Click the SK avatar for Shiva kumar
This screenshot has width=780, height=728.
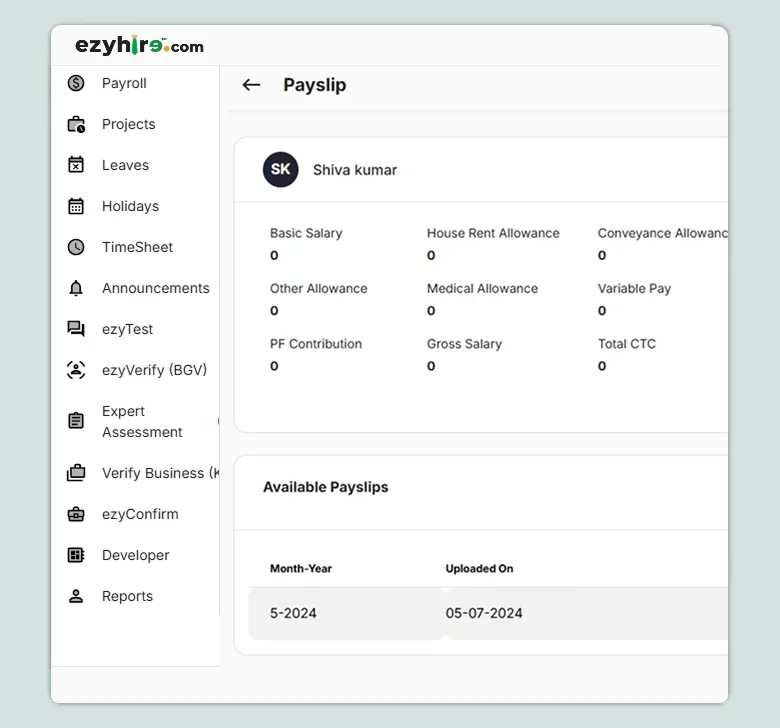(x=281, y=170)
